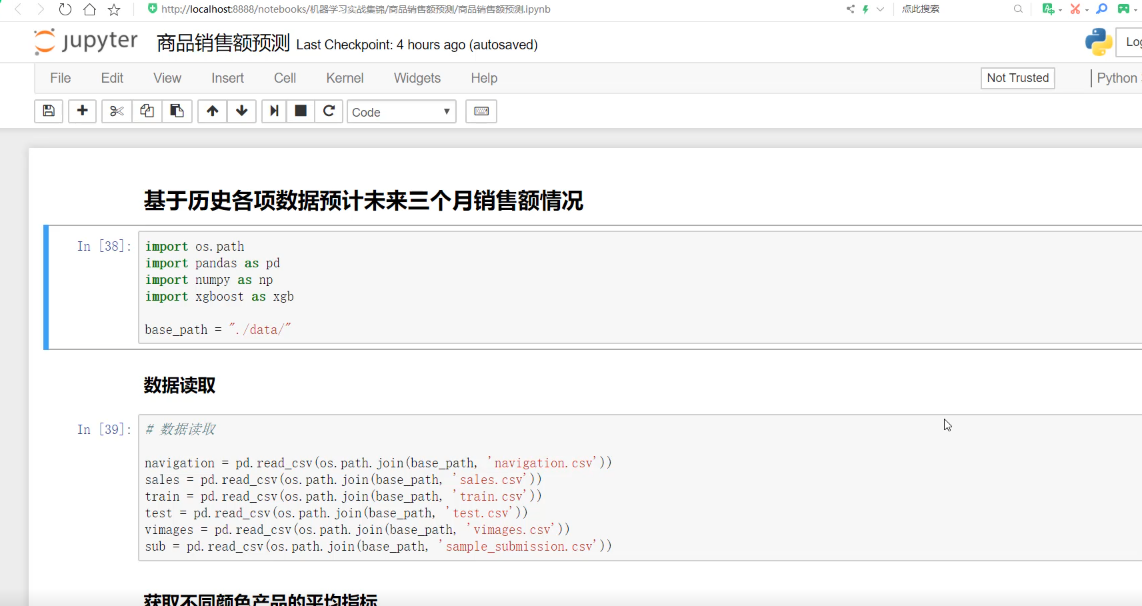This screenshot has height=606, width=1142.
Task: Move selected cell up arrow
Action: 212,111
